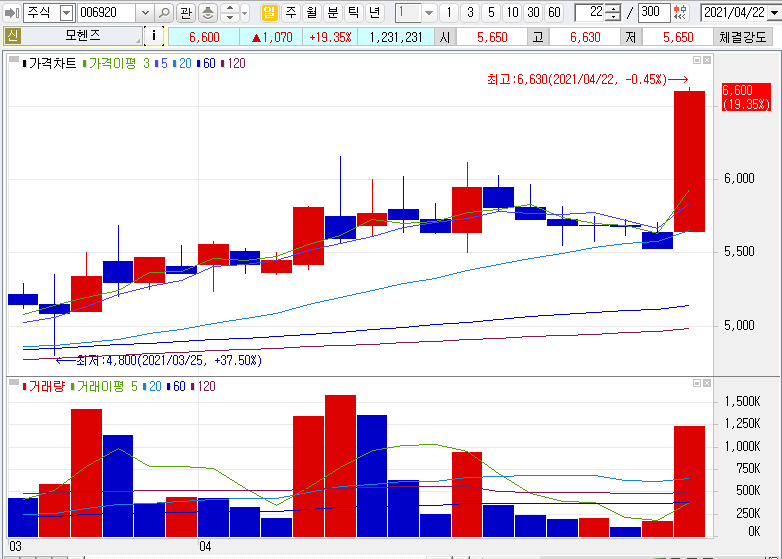
Task: Click the 04 month marker on time axis
Action: 205,547
